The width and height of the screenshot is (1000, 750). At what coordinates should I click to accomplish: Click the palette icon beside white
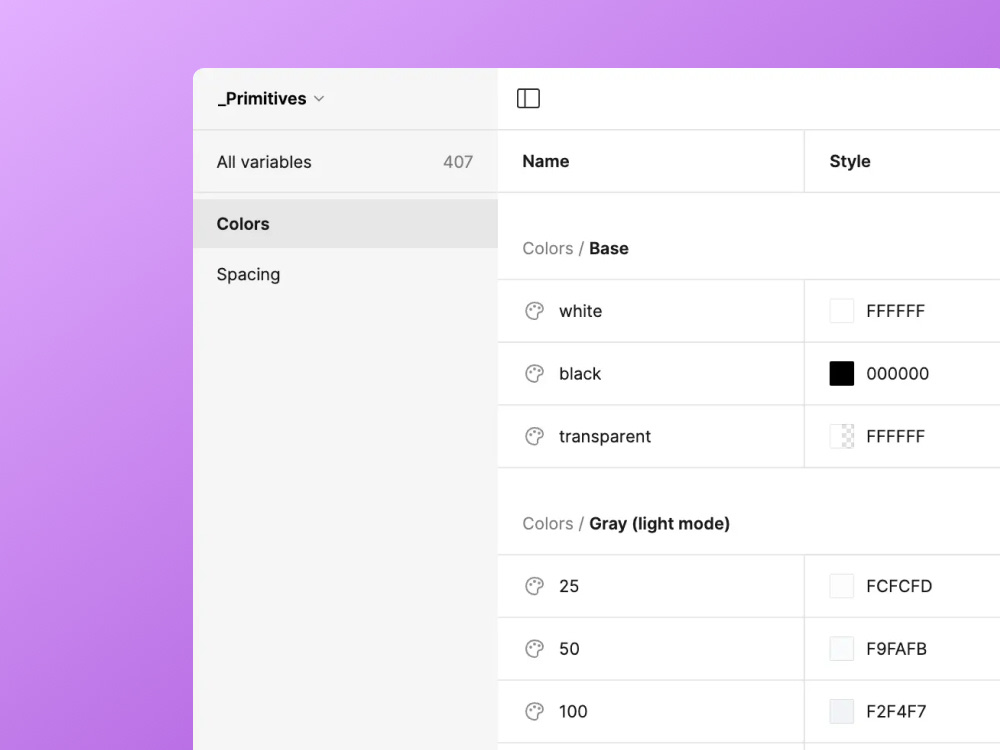coord(534,311)
